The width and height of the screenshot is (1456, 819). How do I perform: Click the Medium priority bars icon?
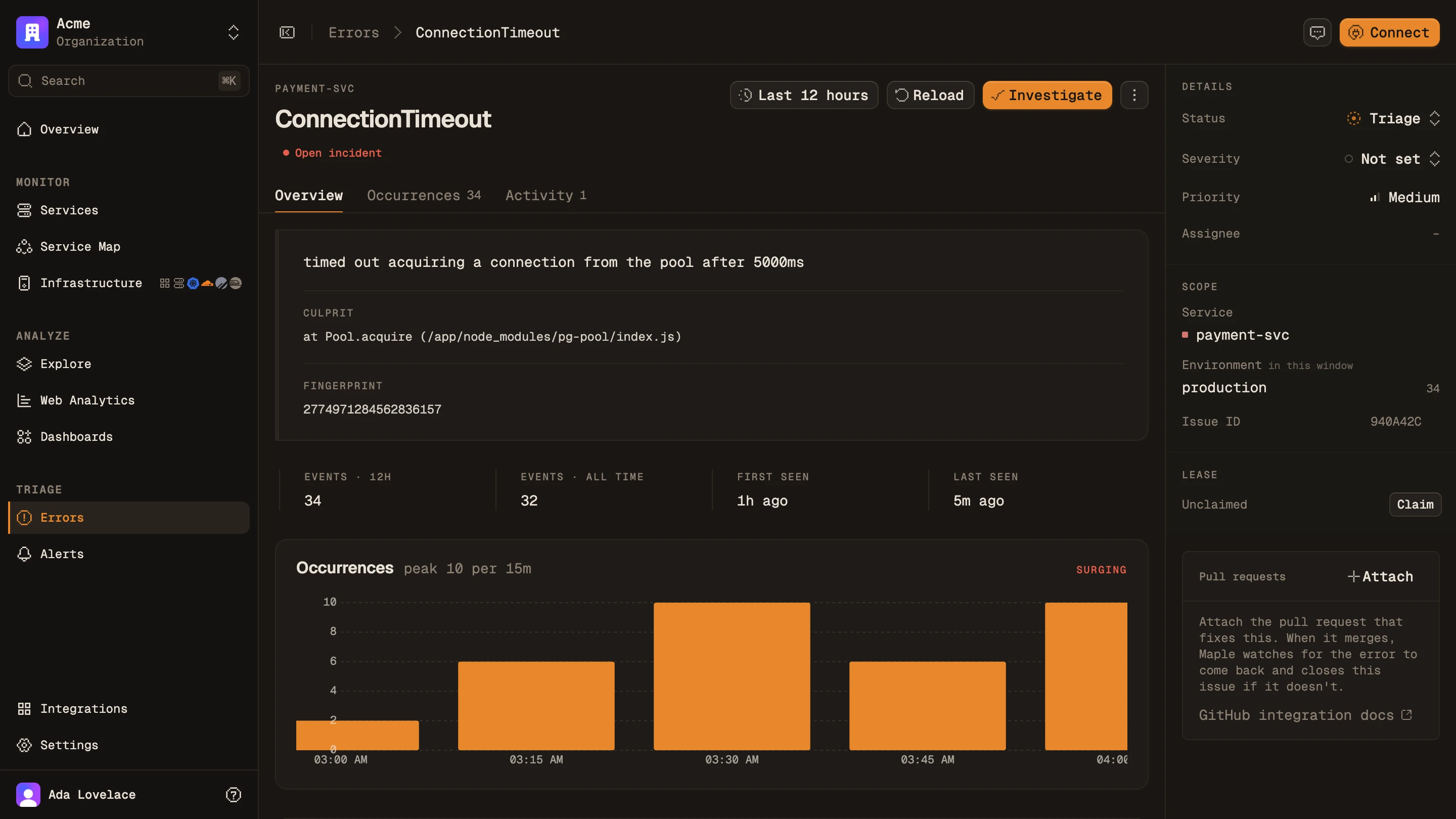click(1375, 197)
